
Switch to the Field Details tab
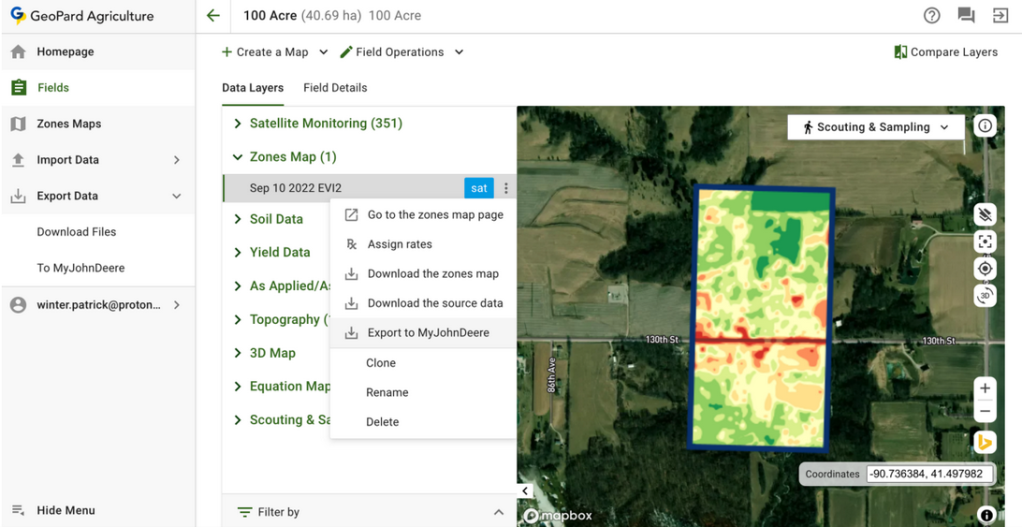(335, 88)
